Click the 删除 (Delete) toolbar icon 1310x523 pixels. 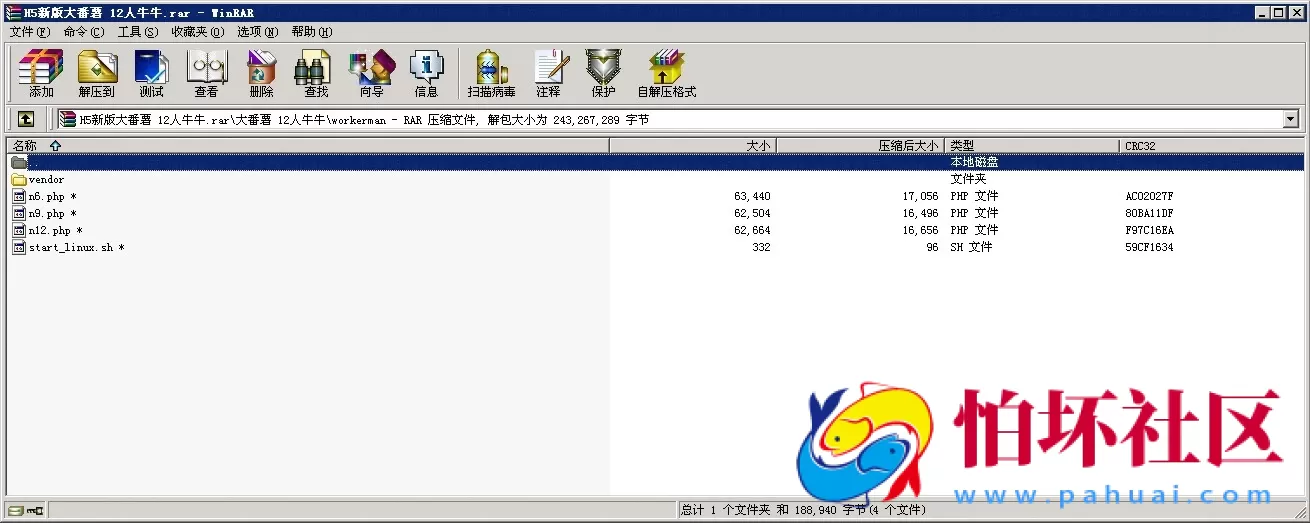click(x=261, y=74)
